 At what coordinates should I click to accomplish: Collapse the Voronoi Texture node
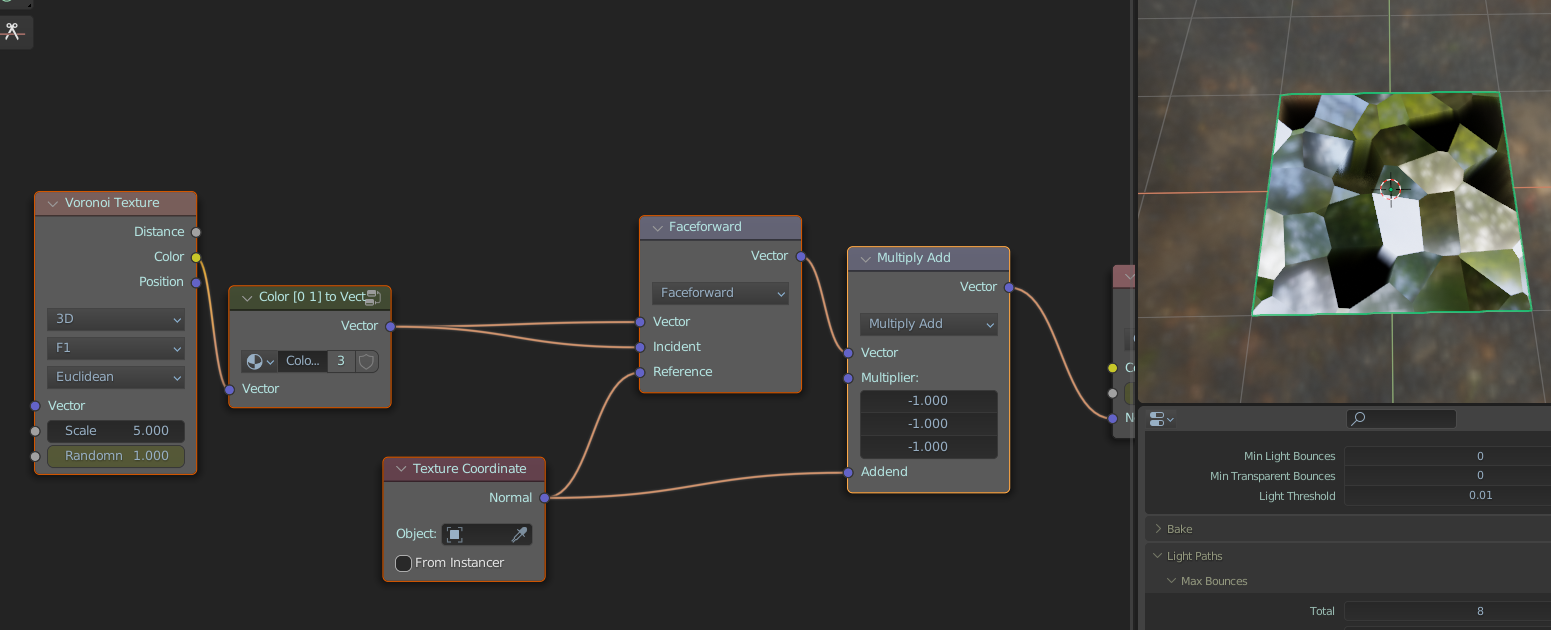click(x=53, y=203)
